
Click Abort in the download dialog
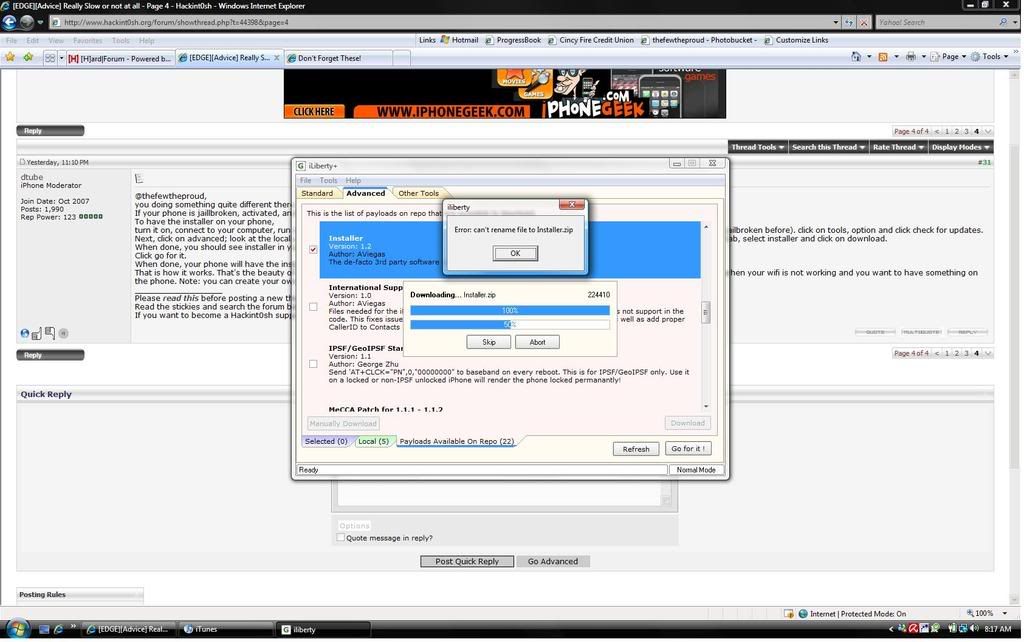pos(537,342)
